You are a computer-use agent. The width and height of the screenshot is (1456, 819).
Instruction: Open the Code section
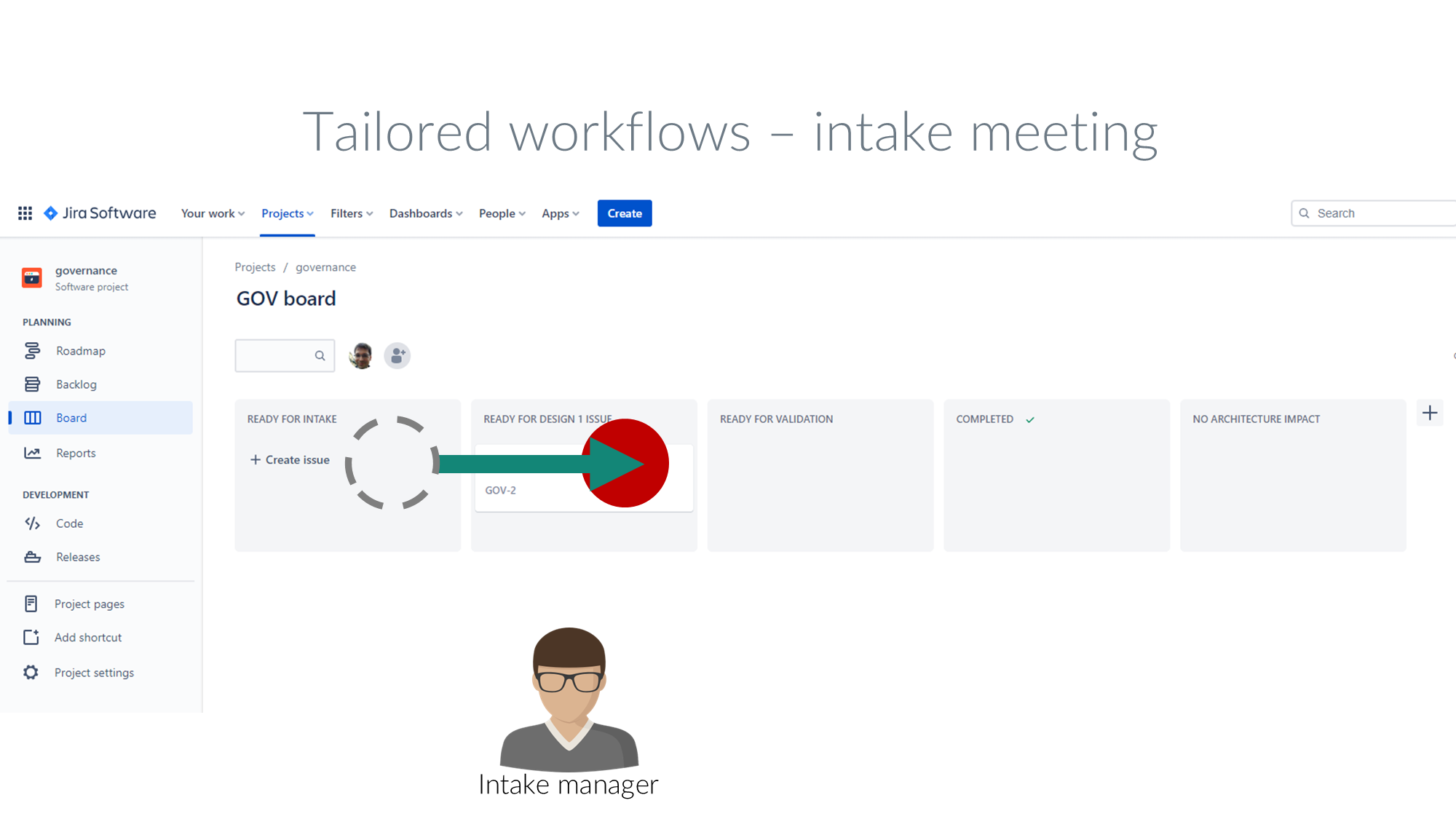coord(69,523)
